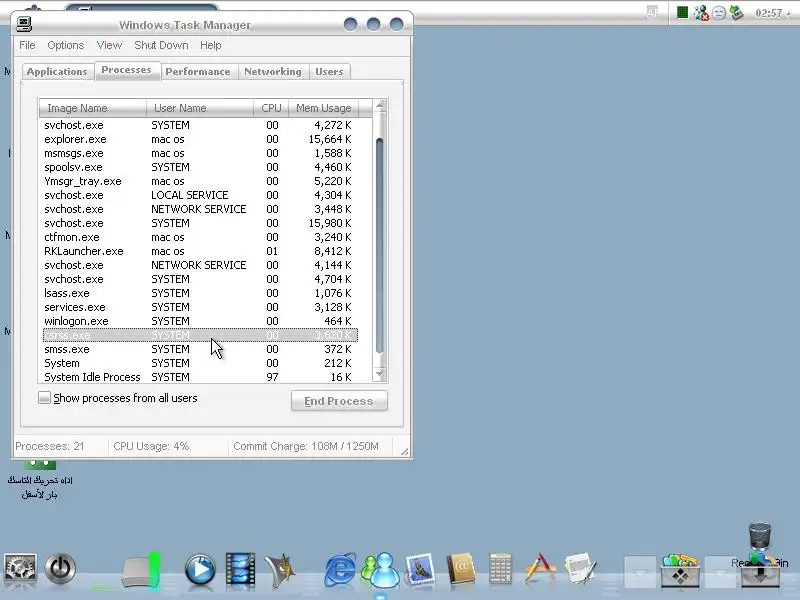Launch Internet Explorer from the dock
800x600 pixels.
coord(340,569)
